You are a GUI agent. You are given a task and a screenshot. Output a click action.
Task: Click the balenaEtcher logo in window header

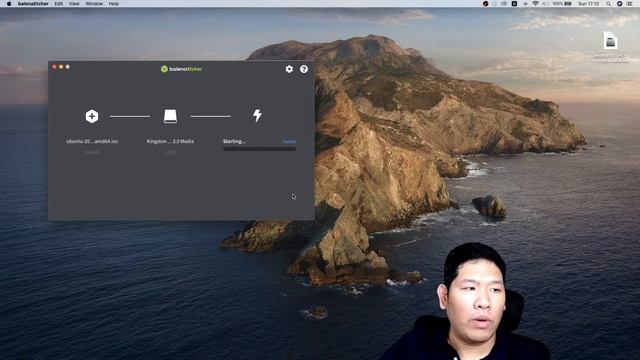click(181, 69)
